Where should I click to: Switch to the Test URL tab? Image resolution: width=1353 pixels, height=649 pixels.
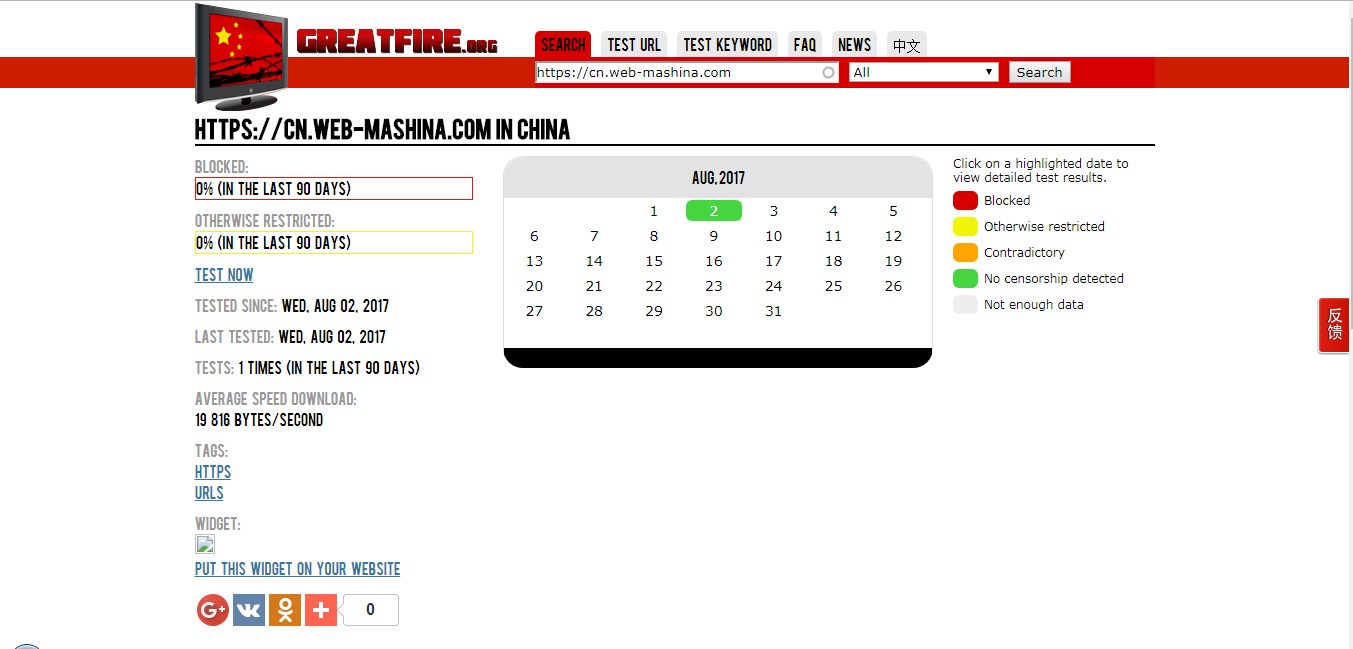(634, 45)
